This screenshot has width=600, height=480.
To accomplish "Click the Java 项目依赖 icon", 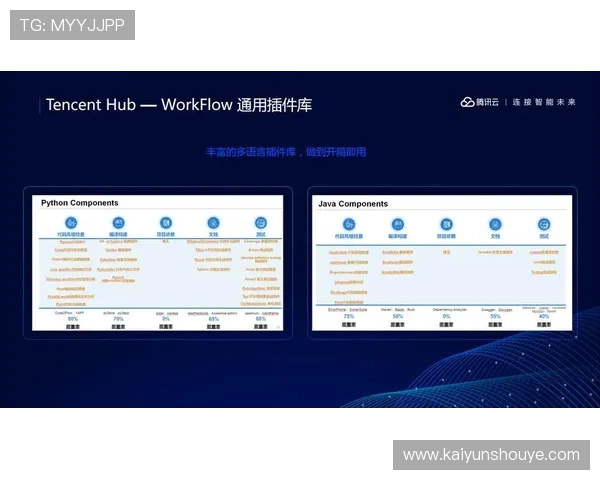I will coord(446,224).
